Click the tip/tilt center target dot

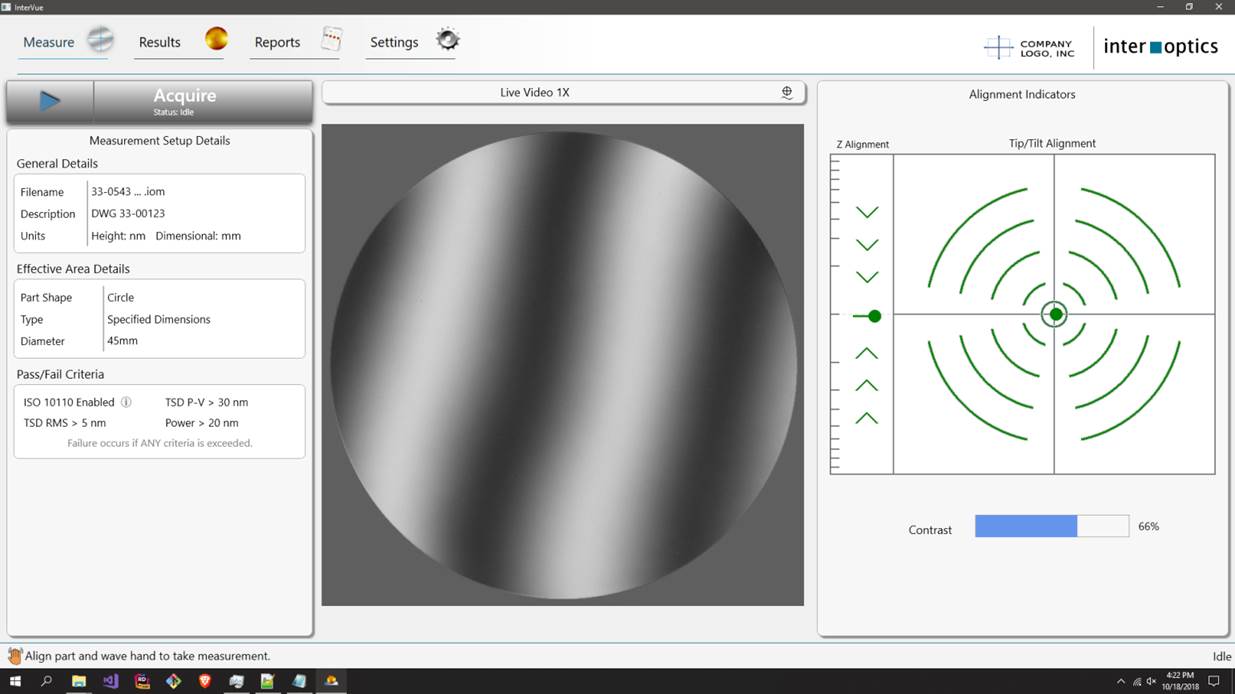(x=1055, y=314)
